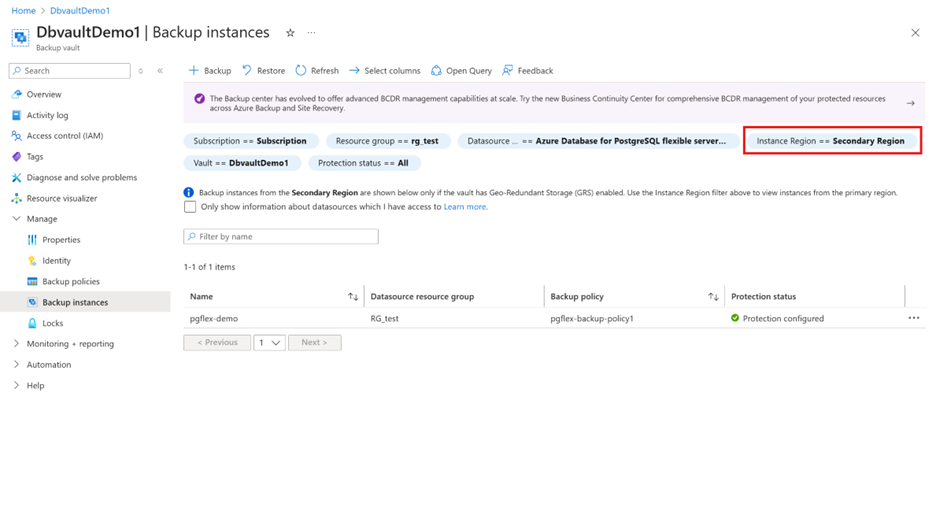
Task: Click Open Query in the toolbar
Action: click(x=461, y=70)
